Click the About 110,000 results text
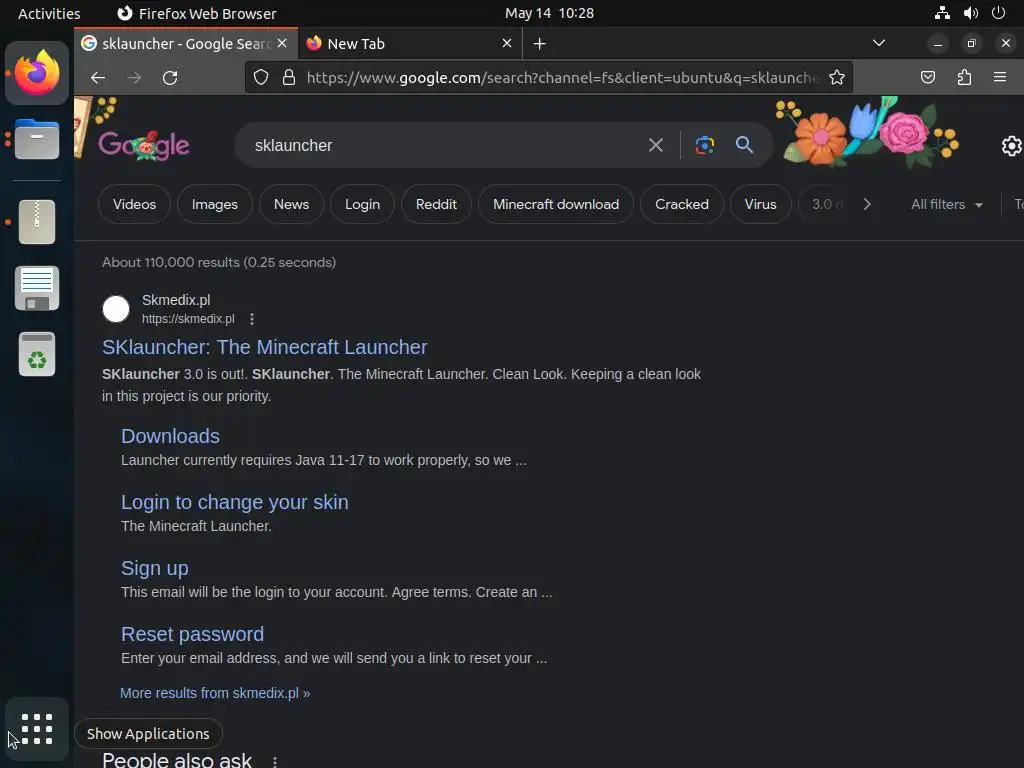The width and height of the screenshot is (1024, 768). (219, 262)
